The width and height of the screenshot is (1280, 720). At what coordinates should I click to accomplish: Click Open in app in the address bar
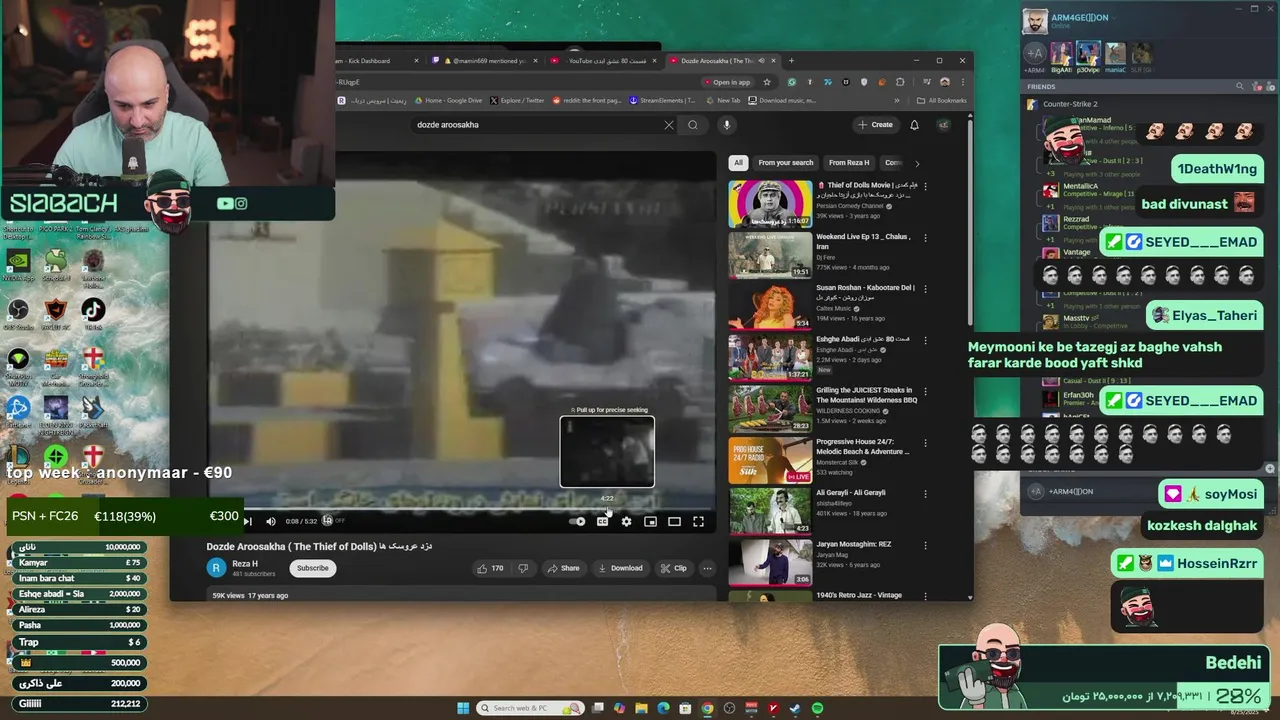pyautogui.click(x=726, y=82)
